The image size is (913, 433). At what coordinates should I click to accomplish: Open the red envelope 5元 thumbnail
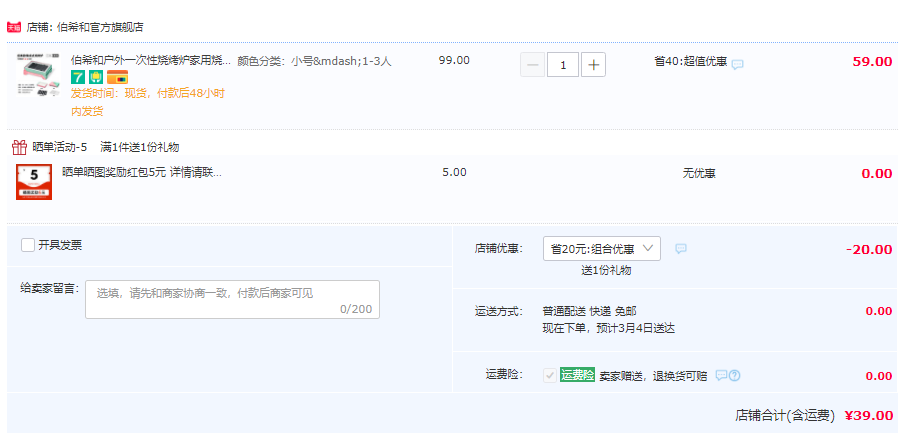point(34,182)
